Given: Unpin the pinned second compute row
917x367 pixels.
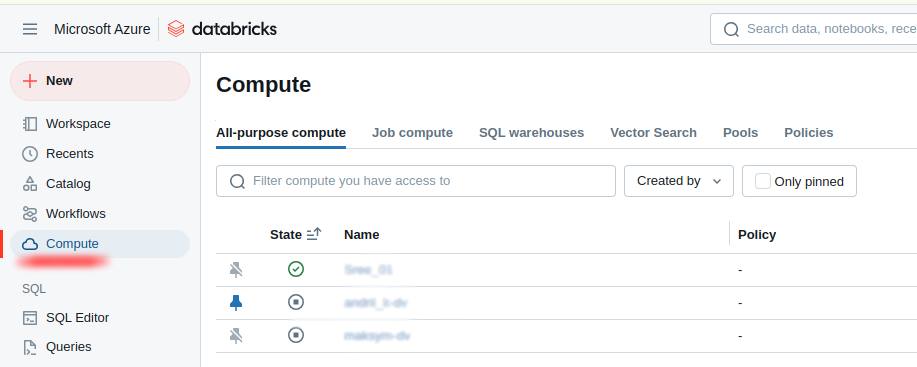Looking at the screenshot, I should pos(236,303).
